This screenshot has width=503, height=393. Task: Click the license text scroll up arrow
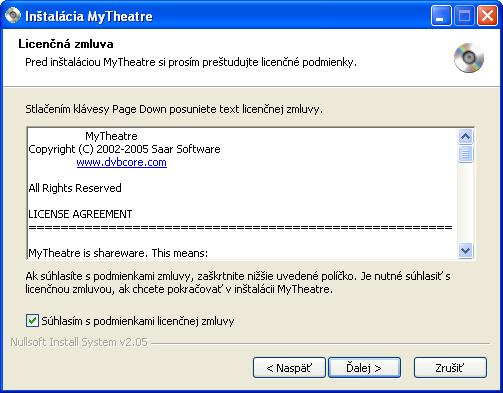(465, 136)
